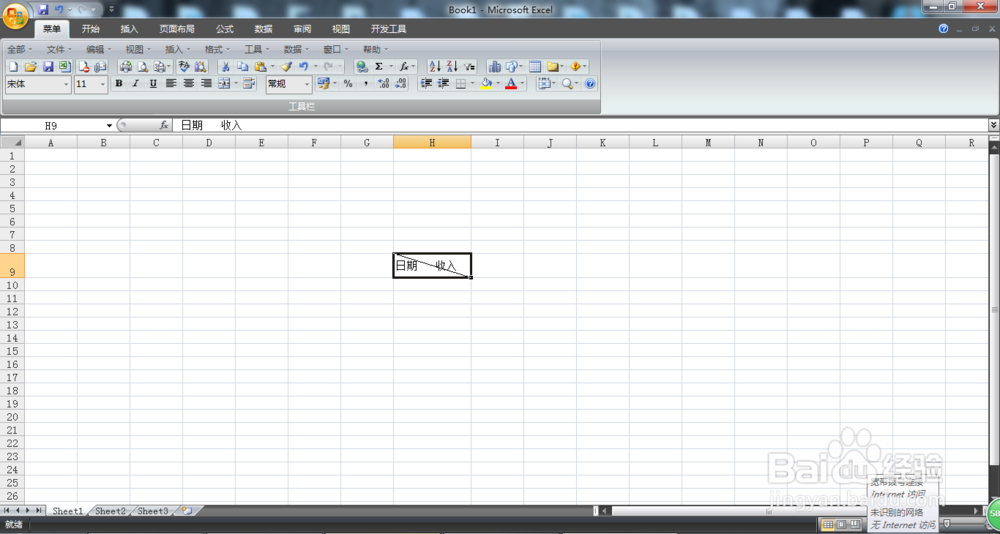Click the toolbar Undo arrow
The height and width of the screenshot is (534, 1000).
304,66
